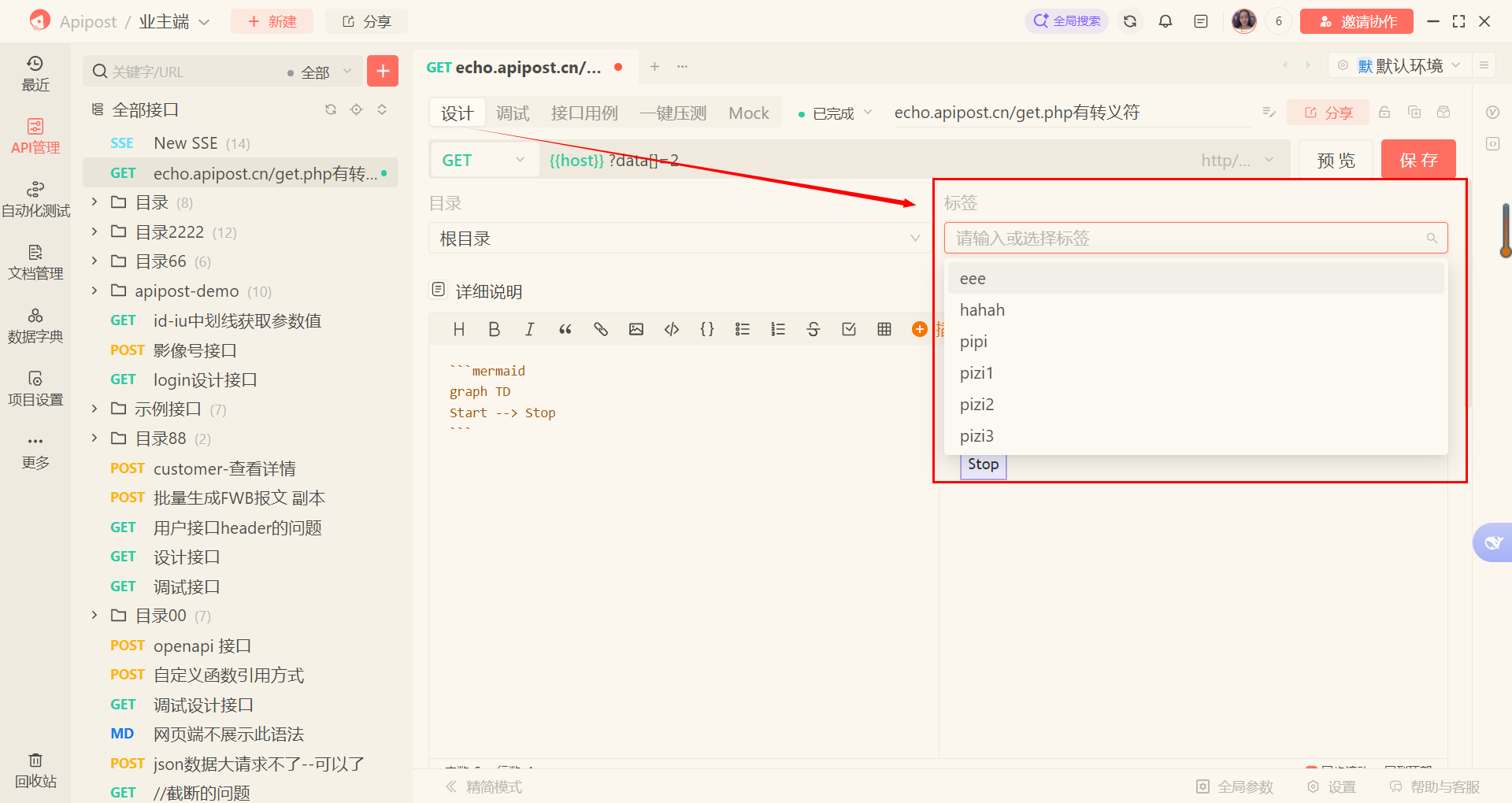Image resolution: width=1512 pixels, height=803 pixels.
Task: Open the 已完成 status dropdown
Action: point(835,113)
